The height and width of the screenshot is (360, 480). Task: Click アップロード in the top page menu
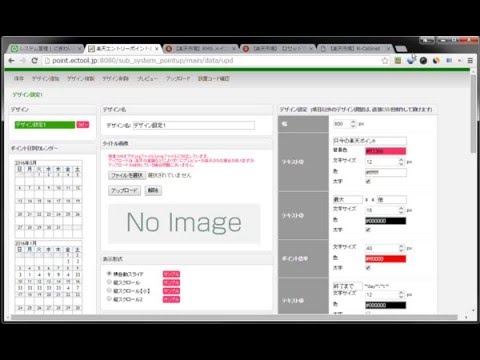tap(178, 78)
